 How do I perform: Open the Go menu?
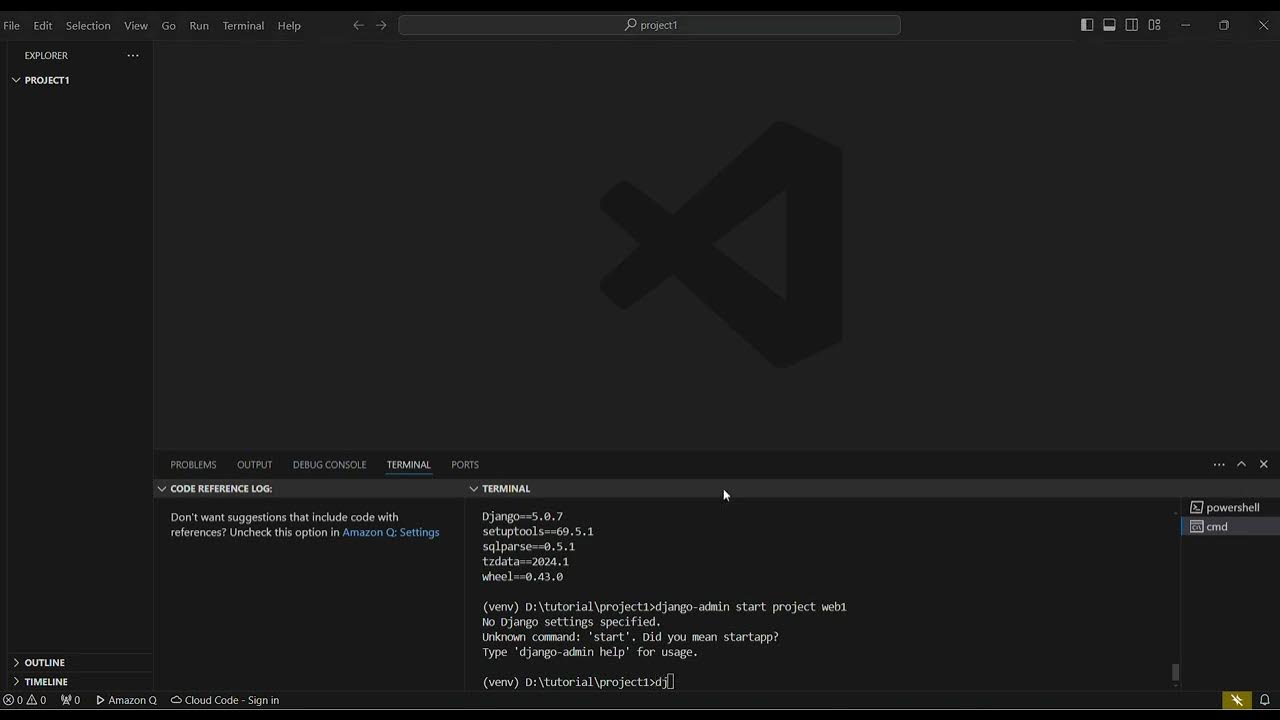tap(169, 25)
